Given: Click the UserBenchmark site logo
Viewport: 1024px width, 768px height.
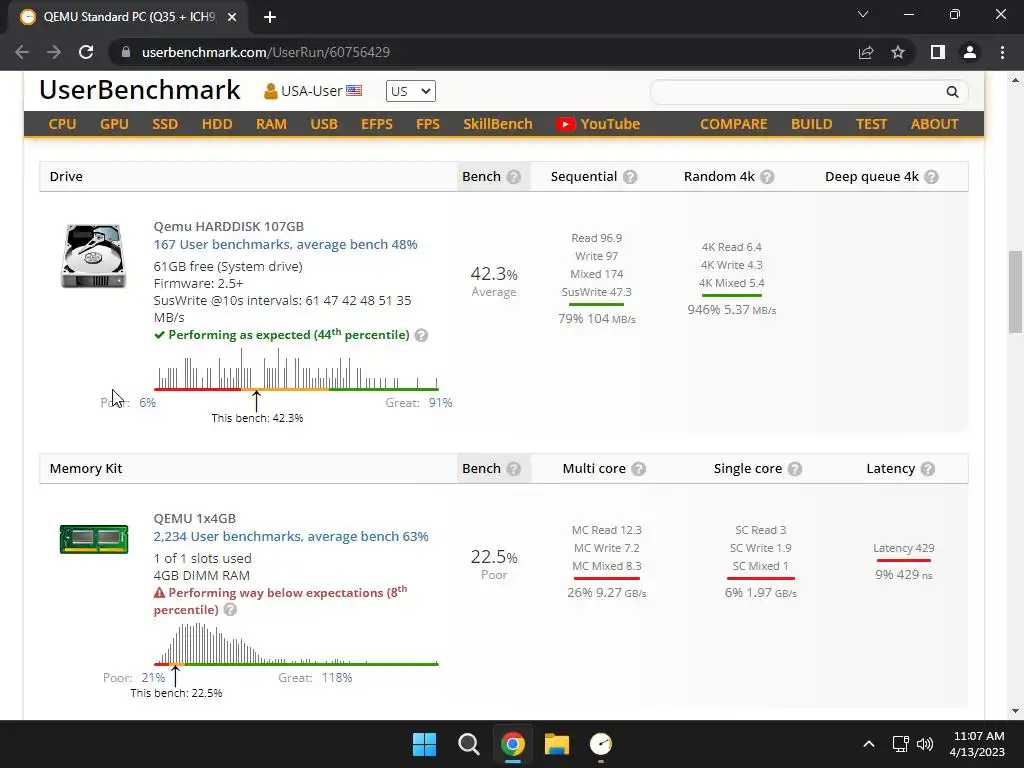Looking at the screenshot, I should 140,90.
